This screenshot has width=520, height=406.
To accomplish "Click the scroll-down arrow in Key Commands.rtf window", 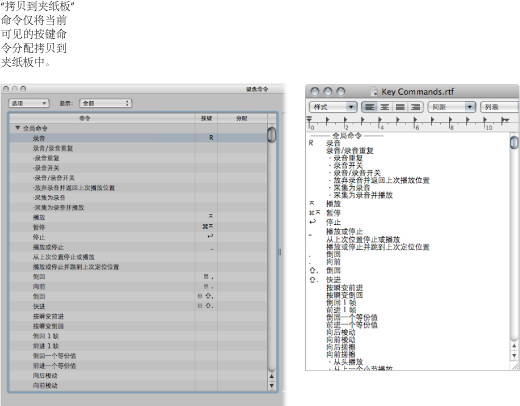I will [x=514, y=355].
